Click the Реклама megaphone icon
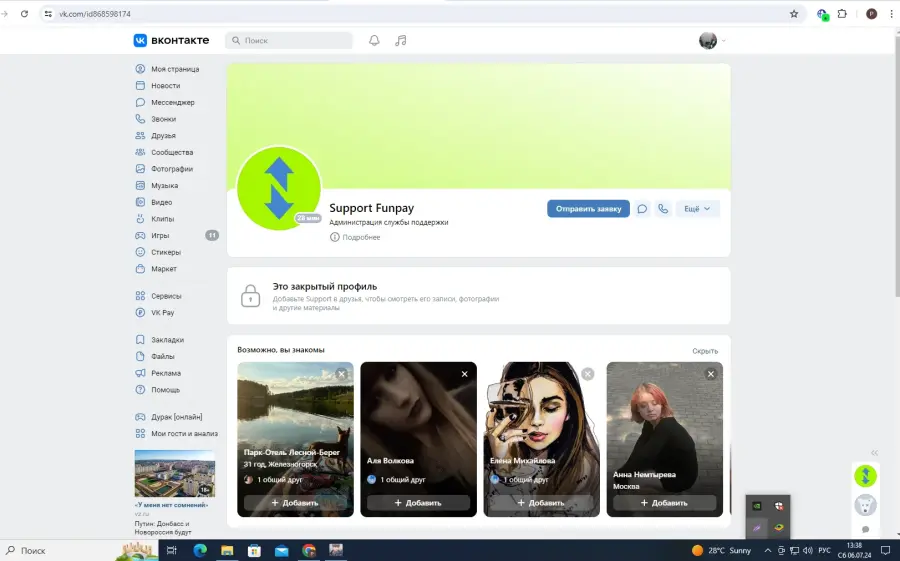 tap(140, 373)
